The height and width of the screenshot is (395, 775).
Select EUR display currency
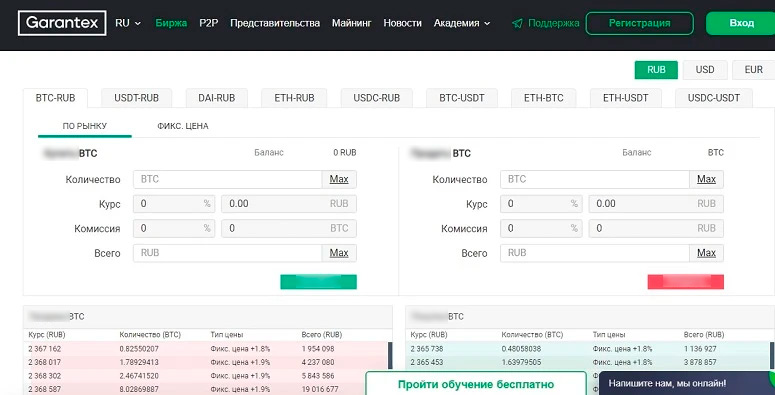click(753, 70)
